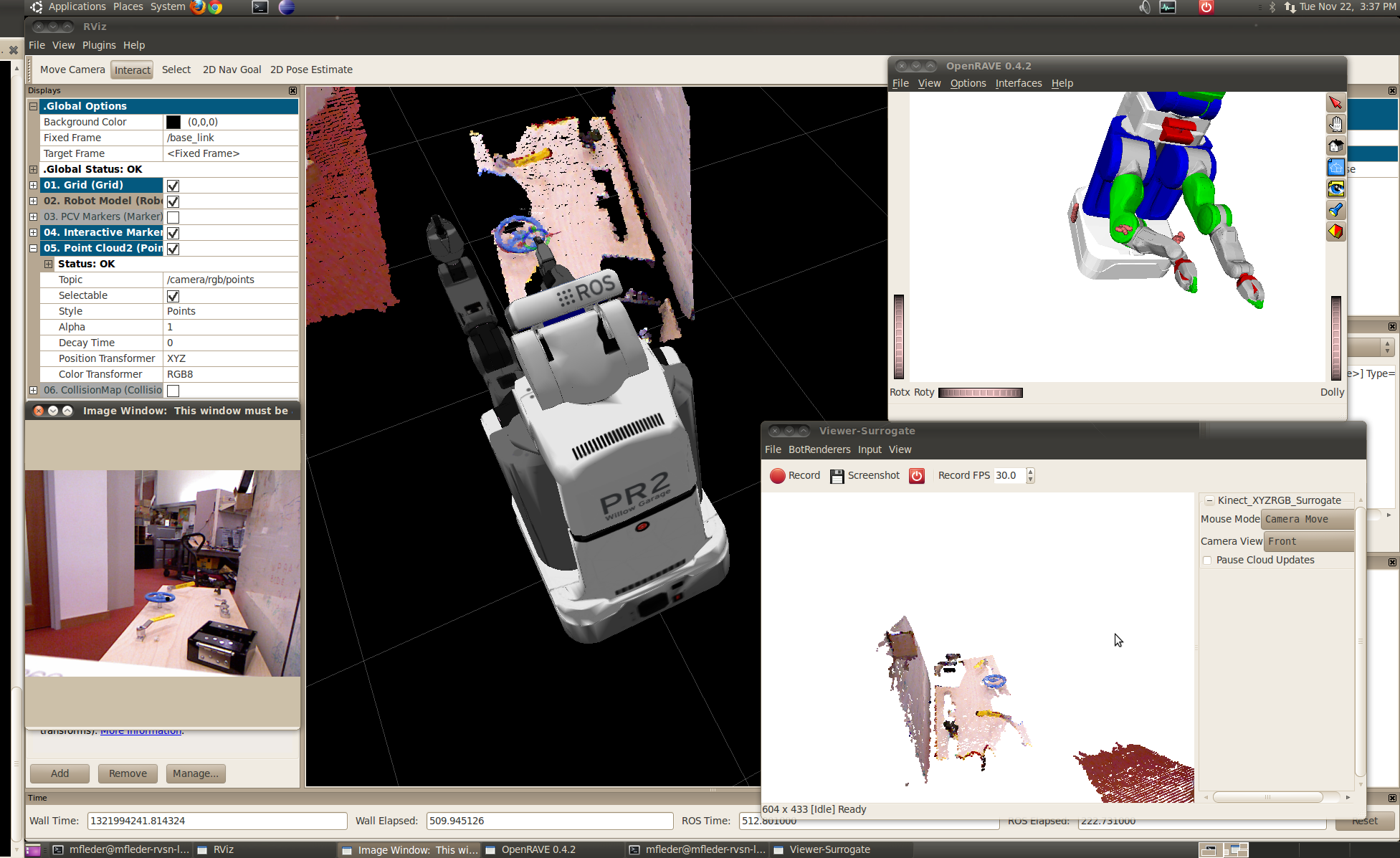Screen dimensions: 1400x858
Task: Enable the CollisionMap display checkbox
Action: [173, 391]
